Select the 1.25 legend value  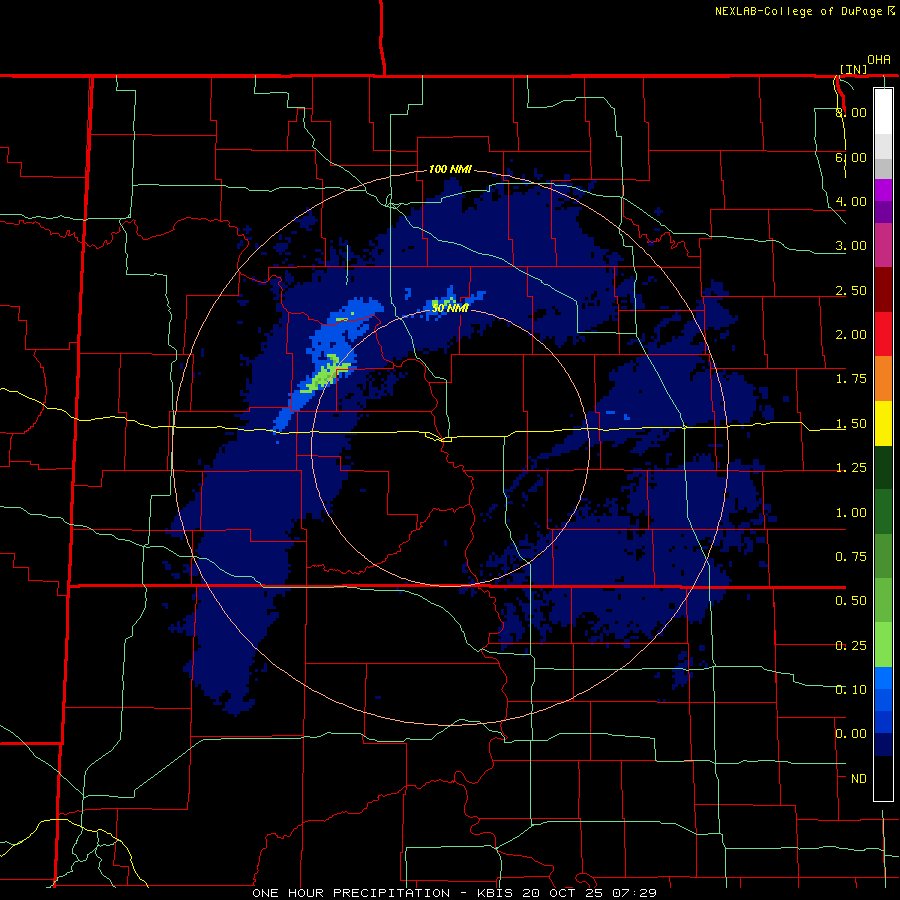[851, 468]
